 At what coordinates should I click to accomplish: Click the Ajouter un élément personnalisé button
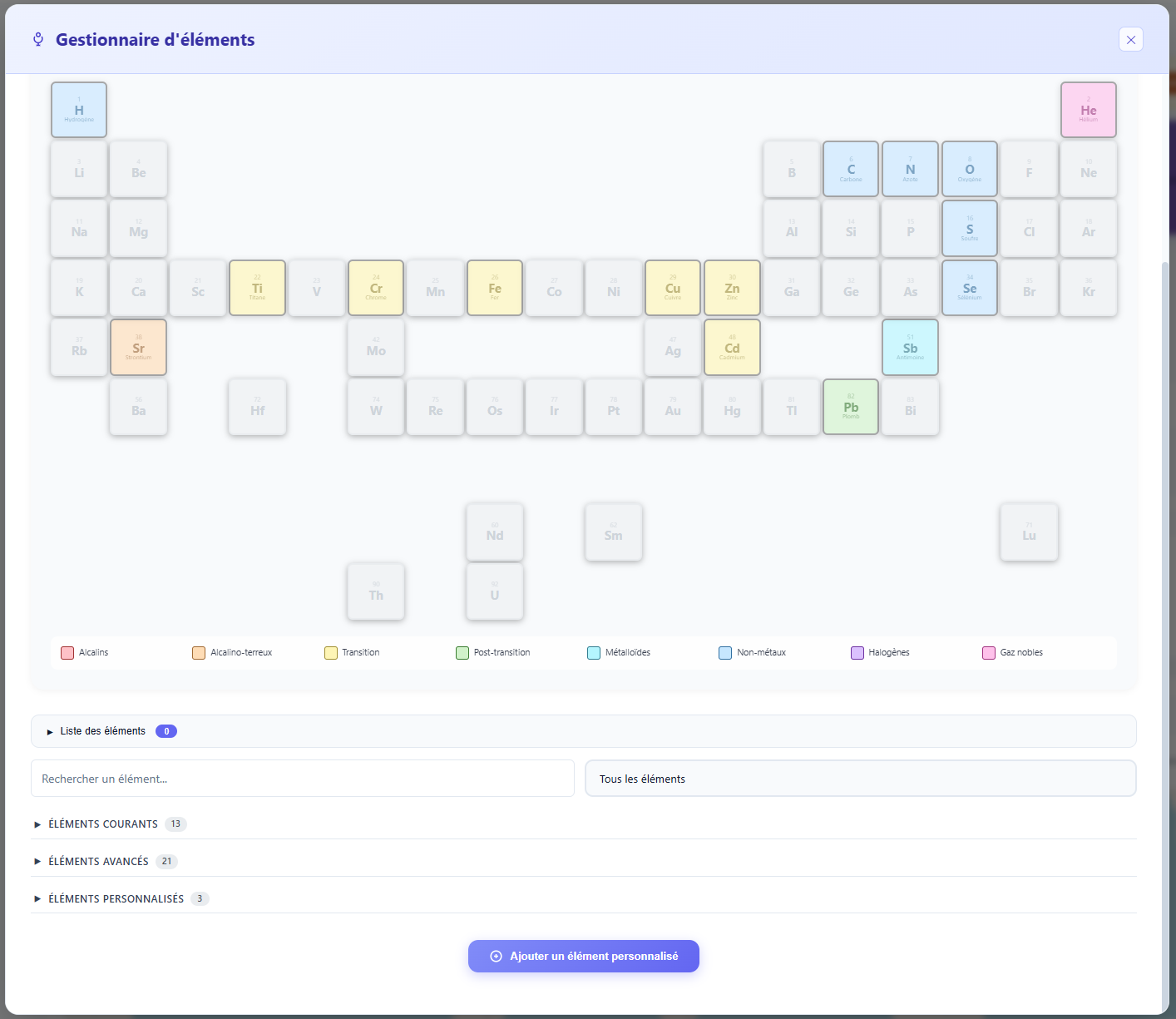[583, 956]
